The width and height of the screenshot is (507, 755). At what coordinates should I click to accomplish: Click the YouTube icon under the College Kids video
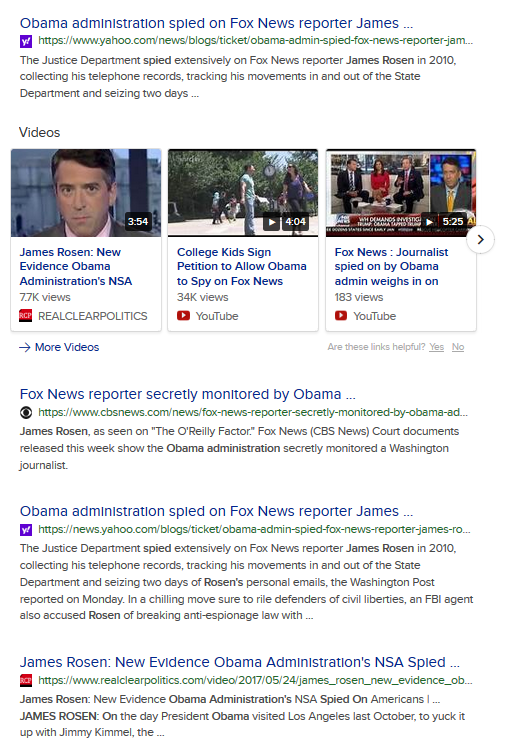pos(183,316)
